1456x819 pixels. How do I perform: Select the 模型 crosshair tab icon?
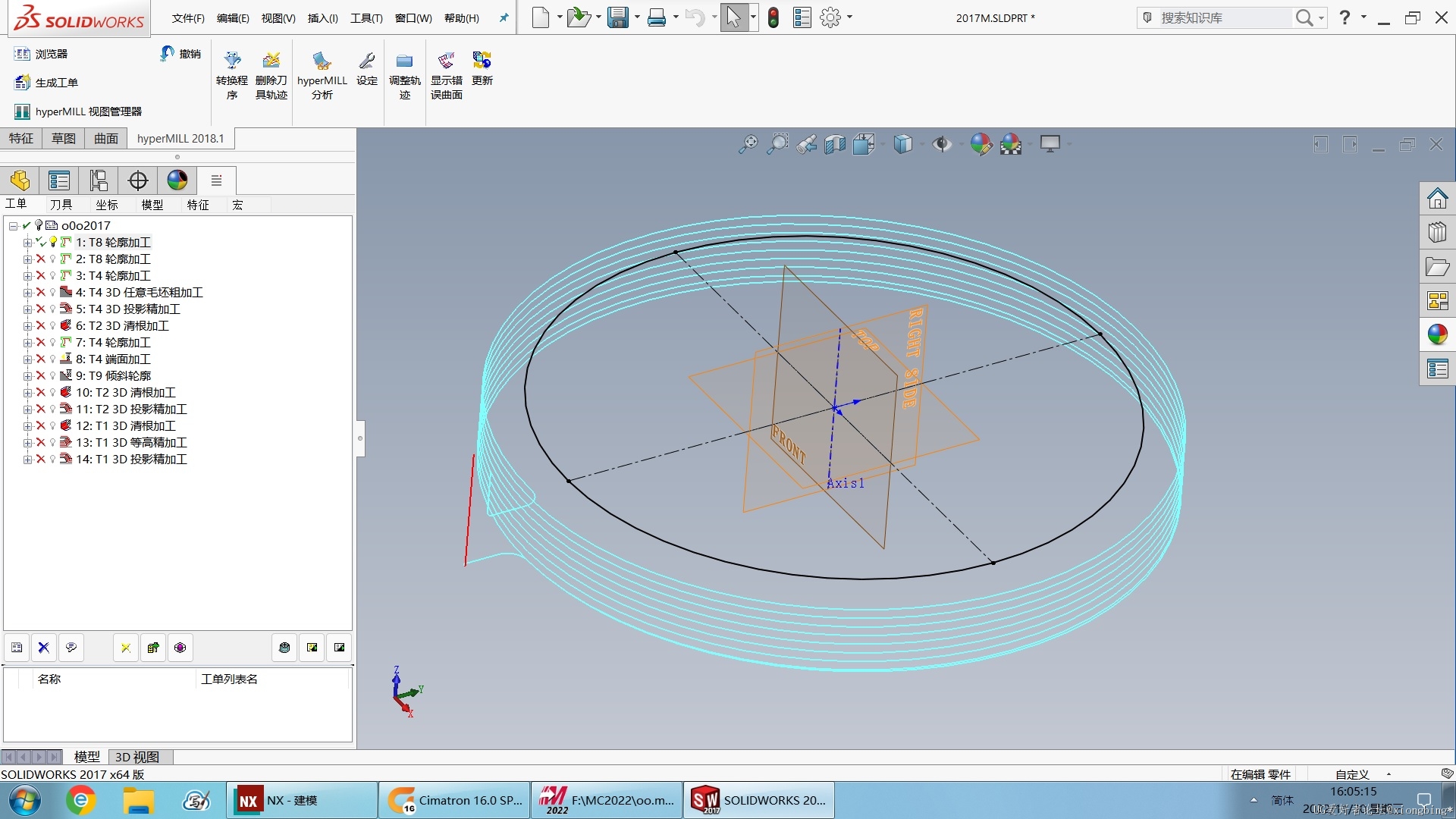coord(138,180)
